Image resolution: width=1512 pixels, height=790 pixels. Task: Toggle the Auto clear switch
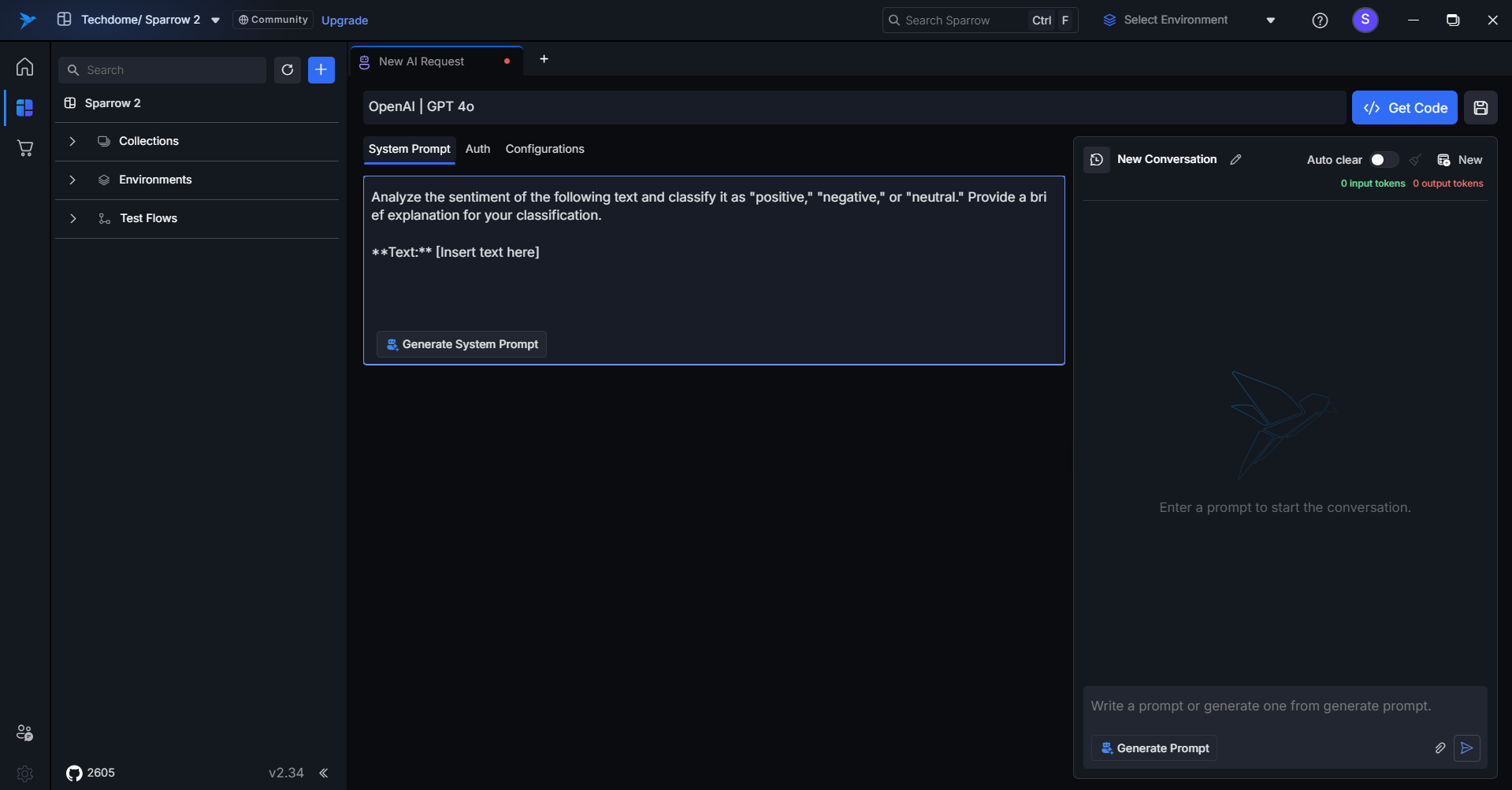click(1383, 160)
